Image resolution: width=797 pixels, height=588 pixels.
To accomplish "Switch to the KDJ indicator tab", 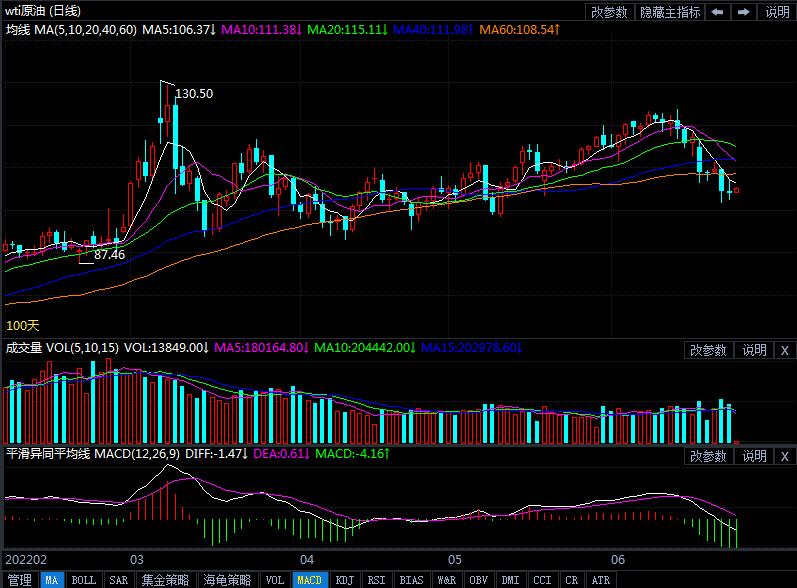I will point(345,580).
